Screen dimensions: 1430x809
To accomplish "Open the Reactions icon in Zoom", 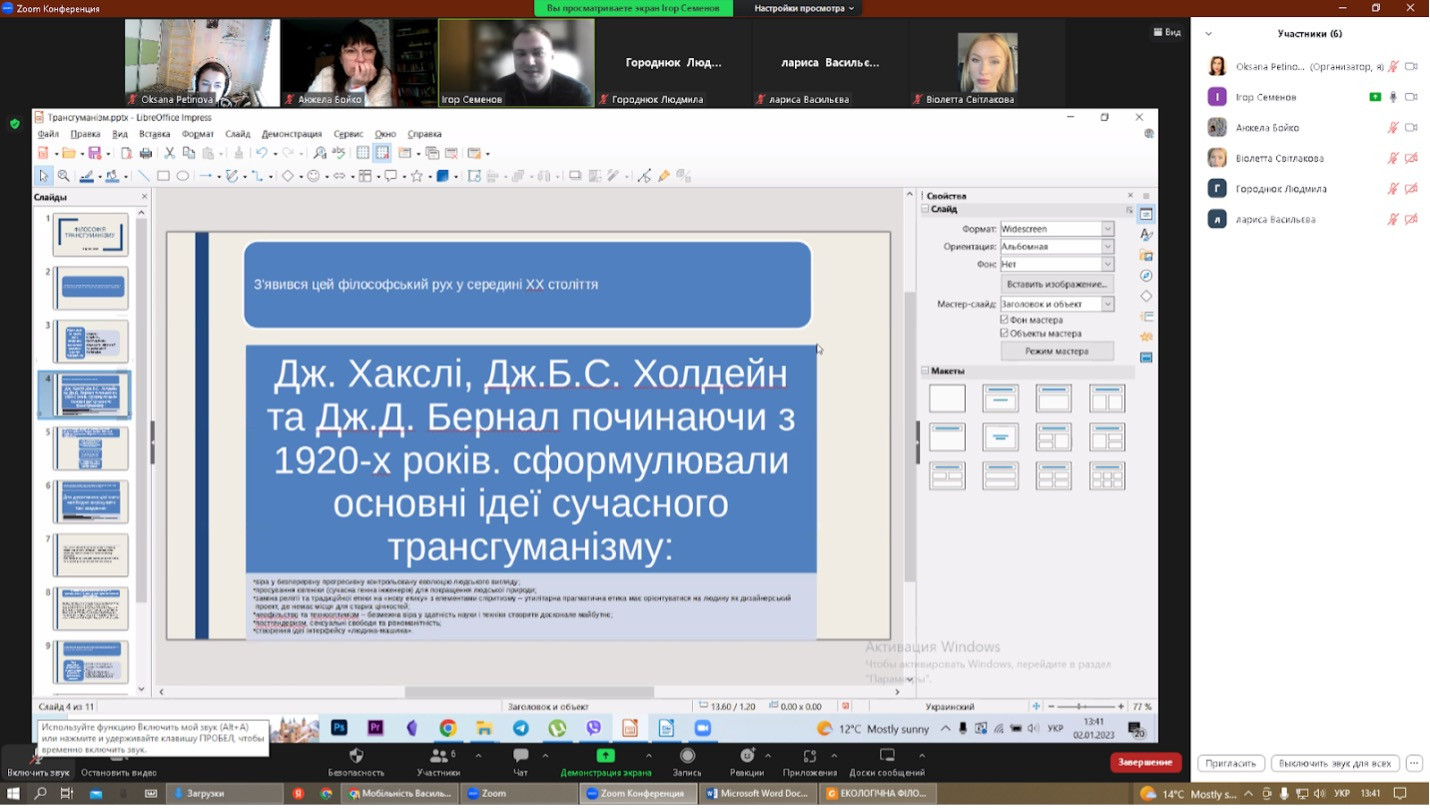I will pos(747,756).
